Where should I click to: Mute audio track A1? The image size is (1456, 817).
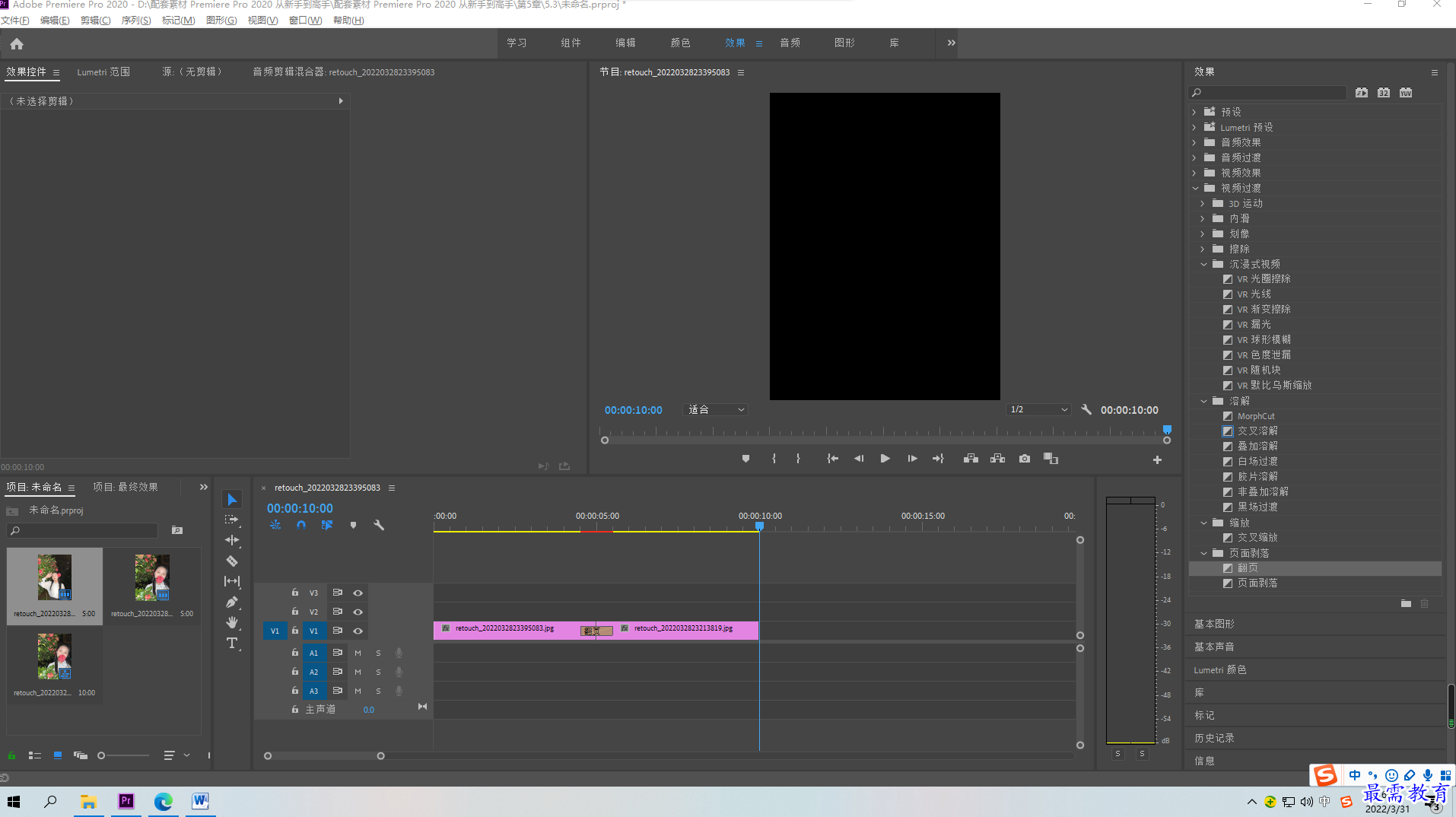358,653
